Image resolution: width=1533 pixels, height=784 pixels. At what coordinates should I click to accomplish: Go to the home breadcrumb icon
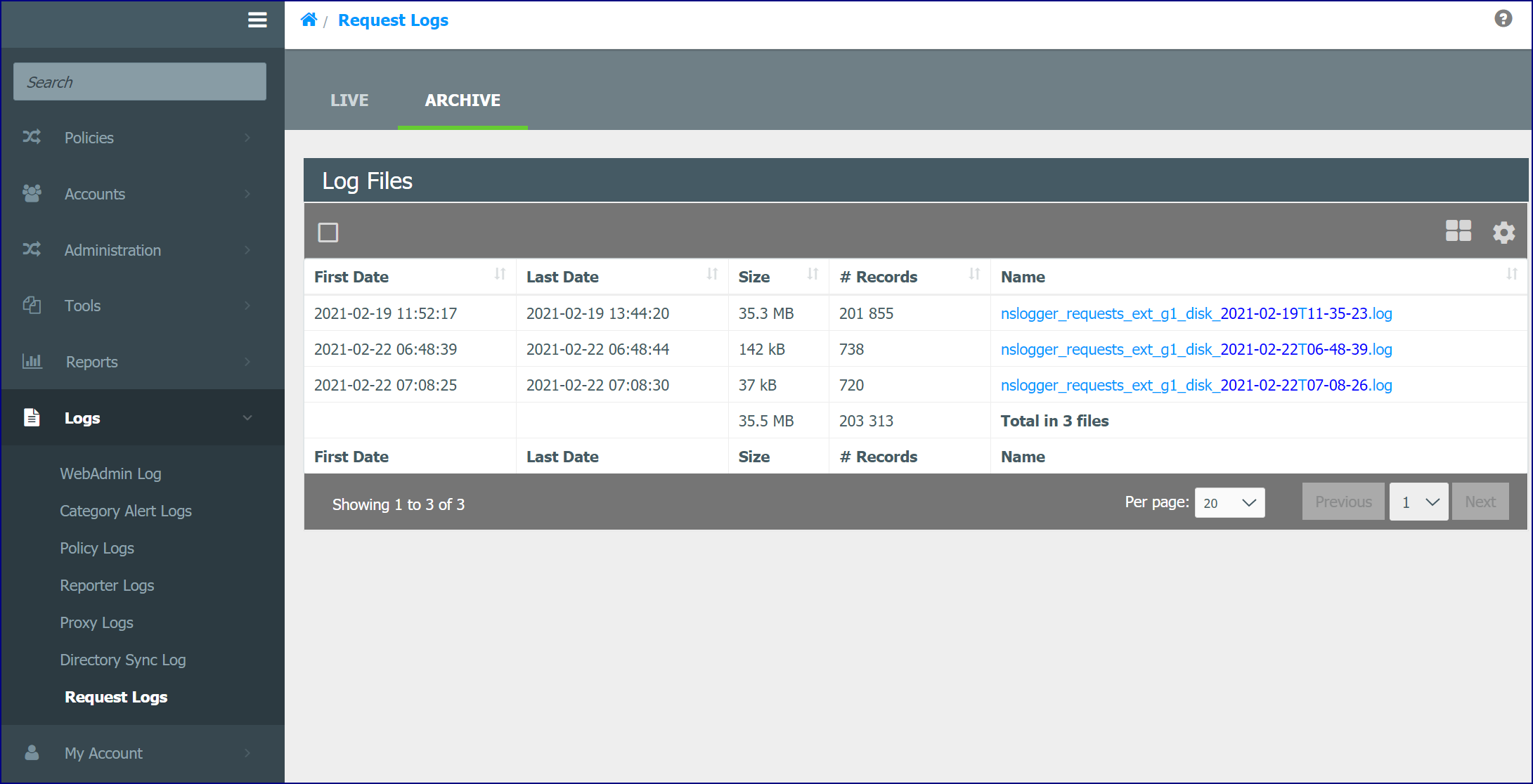pos(309,20)
